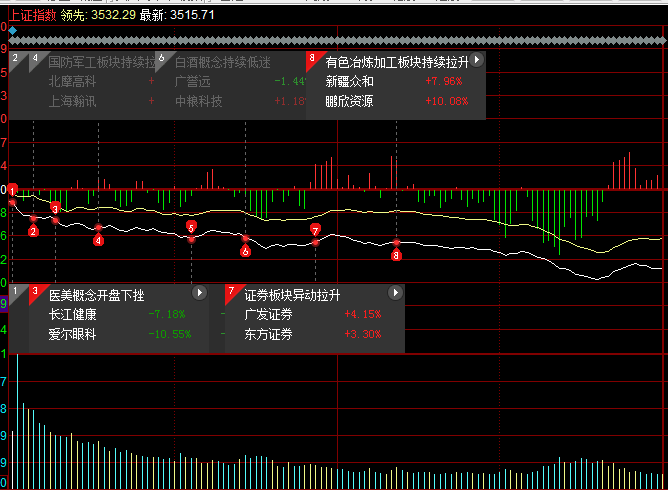
Task: Click timeline marker number 1 at chart start
Action: [x=12, y=190]
